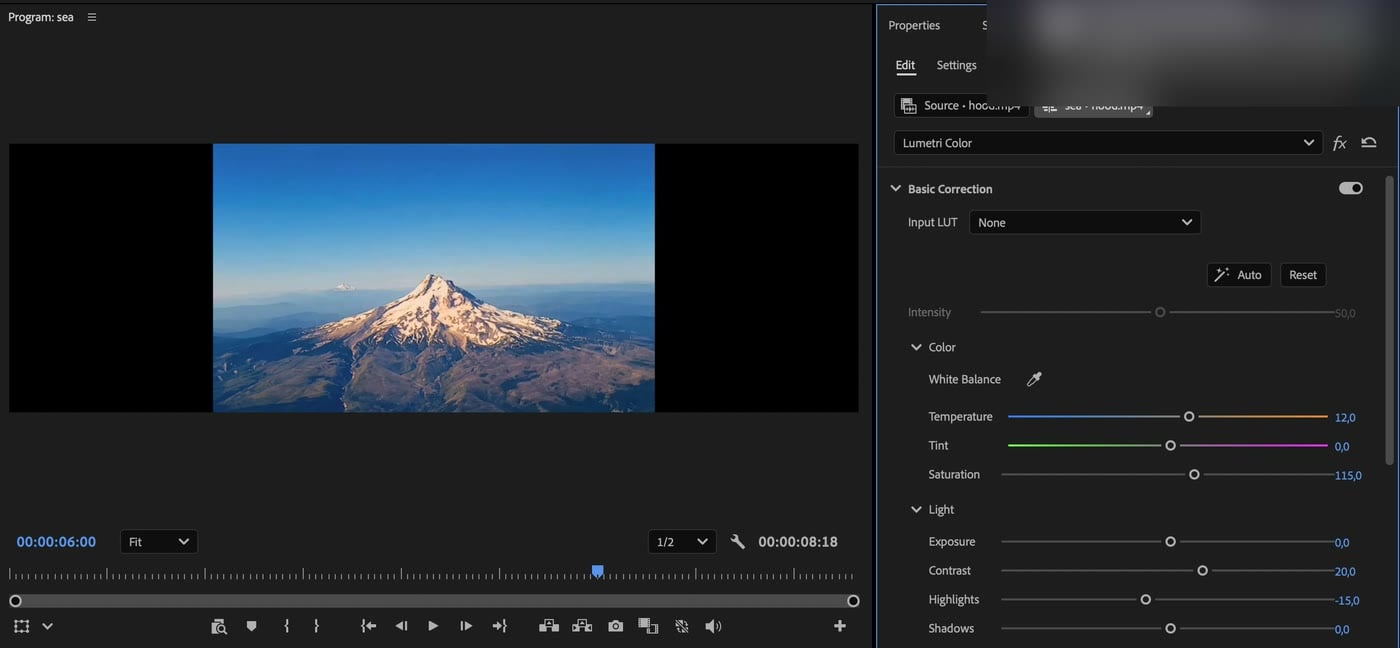This screenshot has height=648, width=1400.
Task: Click the current timecode 00:00:06:00
Action: [56, 542]
